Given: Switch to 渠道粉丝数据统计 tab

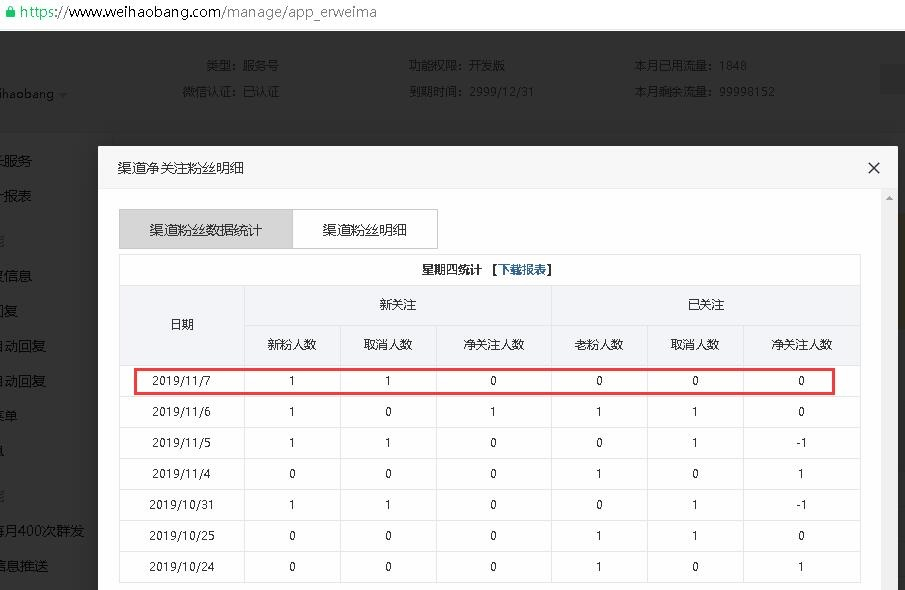Looking at the screenshot, I should [206, 229].
